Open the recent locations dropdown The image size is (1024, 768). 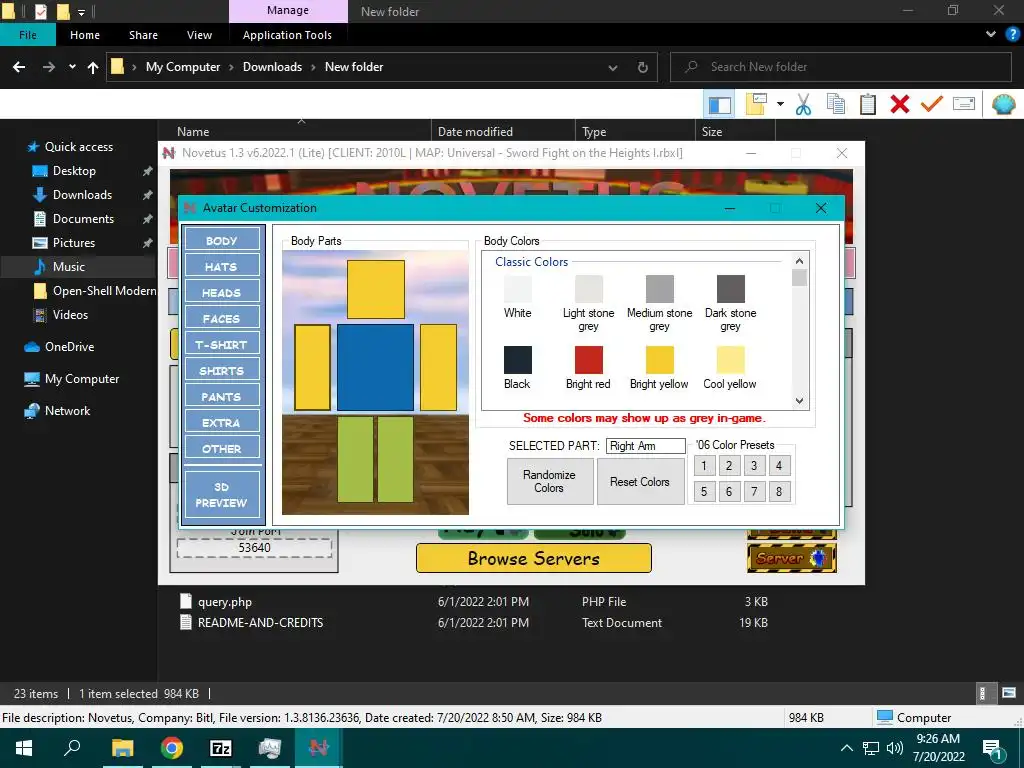tap(72, 67)
